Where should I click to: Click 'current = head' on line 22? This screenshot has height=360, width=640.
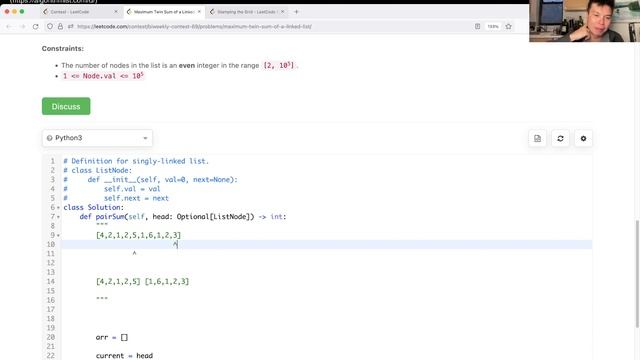click(x=124, y=356)
